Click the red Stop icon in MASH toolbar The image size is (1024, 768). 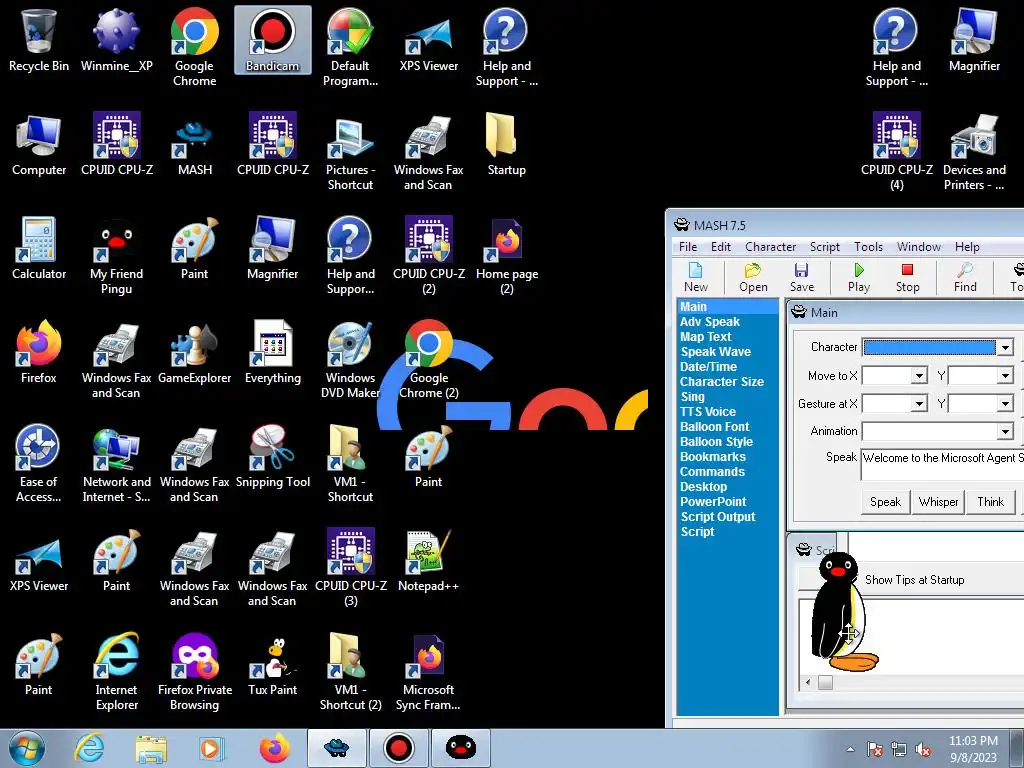tap(907, 277)
